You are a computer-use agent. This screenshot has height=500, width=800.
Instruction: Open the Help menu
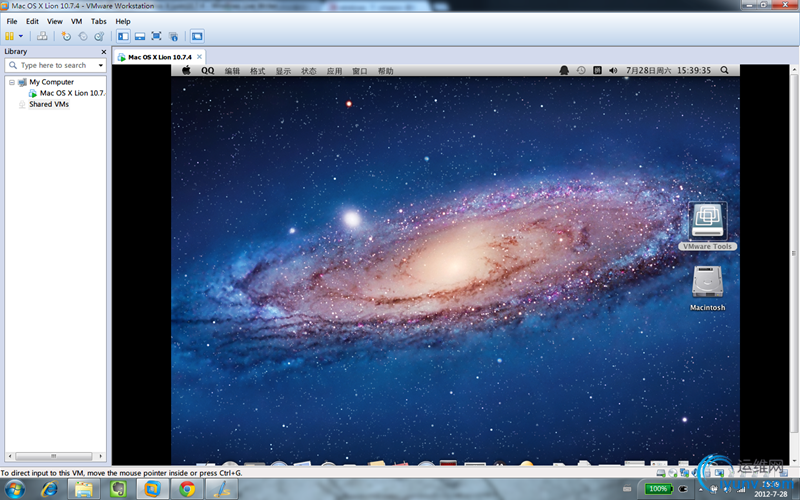coord(123,21)
